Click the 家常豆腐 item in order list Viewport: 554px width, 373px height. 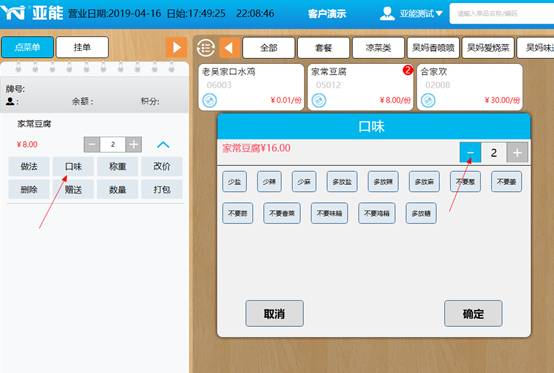34,124
